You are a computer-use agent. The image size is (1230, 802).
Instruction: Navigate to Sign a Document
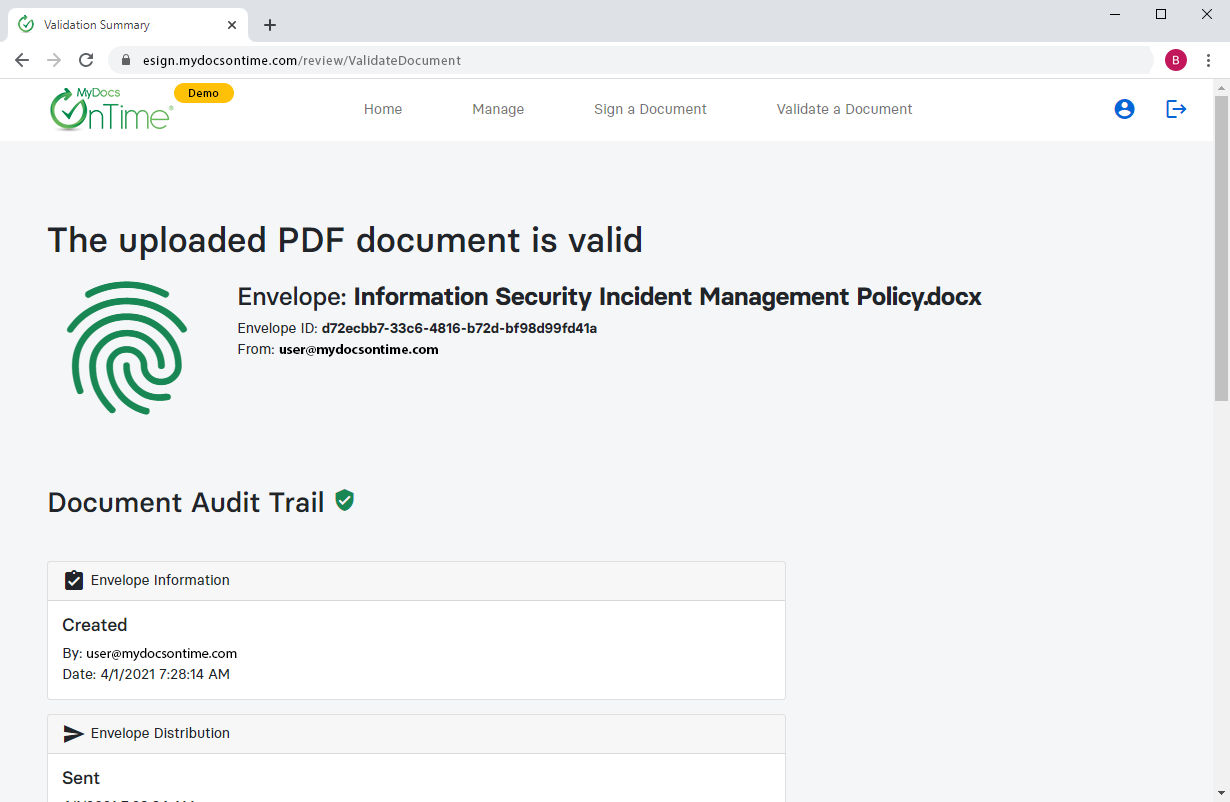tap(650, 109)
